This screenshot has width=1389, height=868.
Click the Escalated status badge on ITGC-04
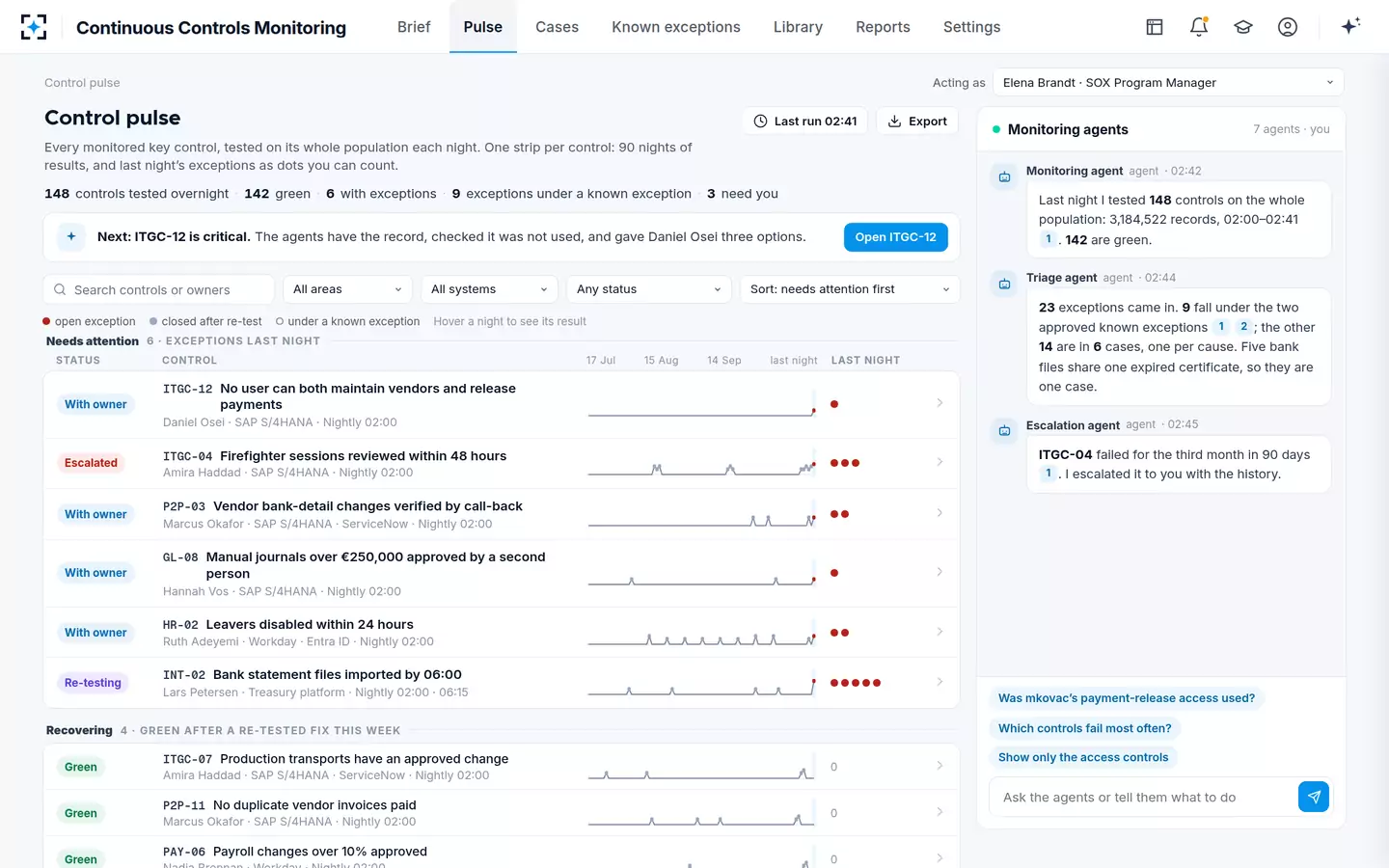[91, 463]
